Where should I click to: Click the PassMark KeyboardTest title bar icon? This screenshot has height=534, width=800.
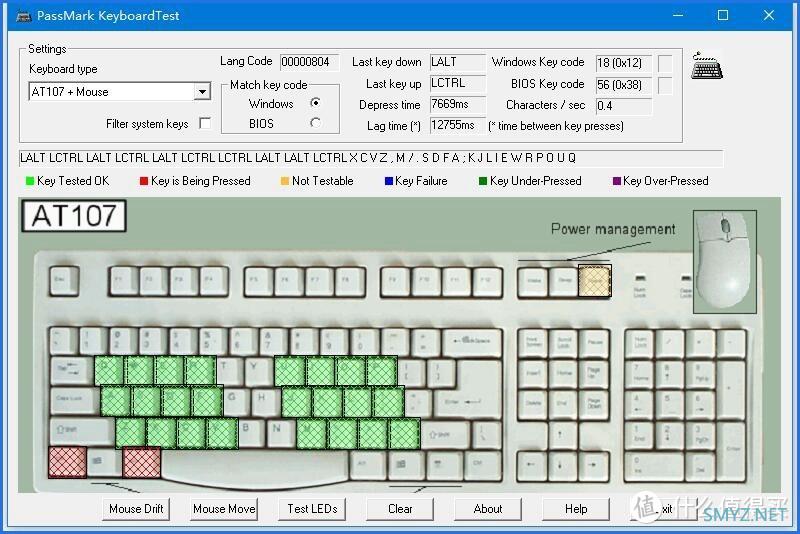point(23,16)
